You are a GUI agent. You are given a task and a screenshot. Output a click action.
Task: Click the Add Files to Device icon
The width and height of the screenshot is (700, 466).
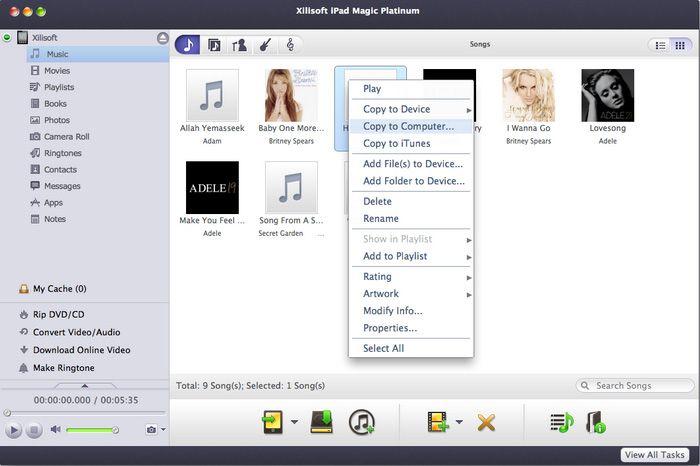click(438, 422)
